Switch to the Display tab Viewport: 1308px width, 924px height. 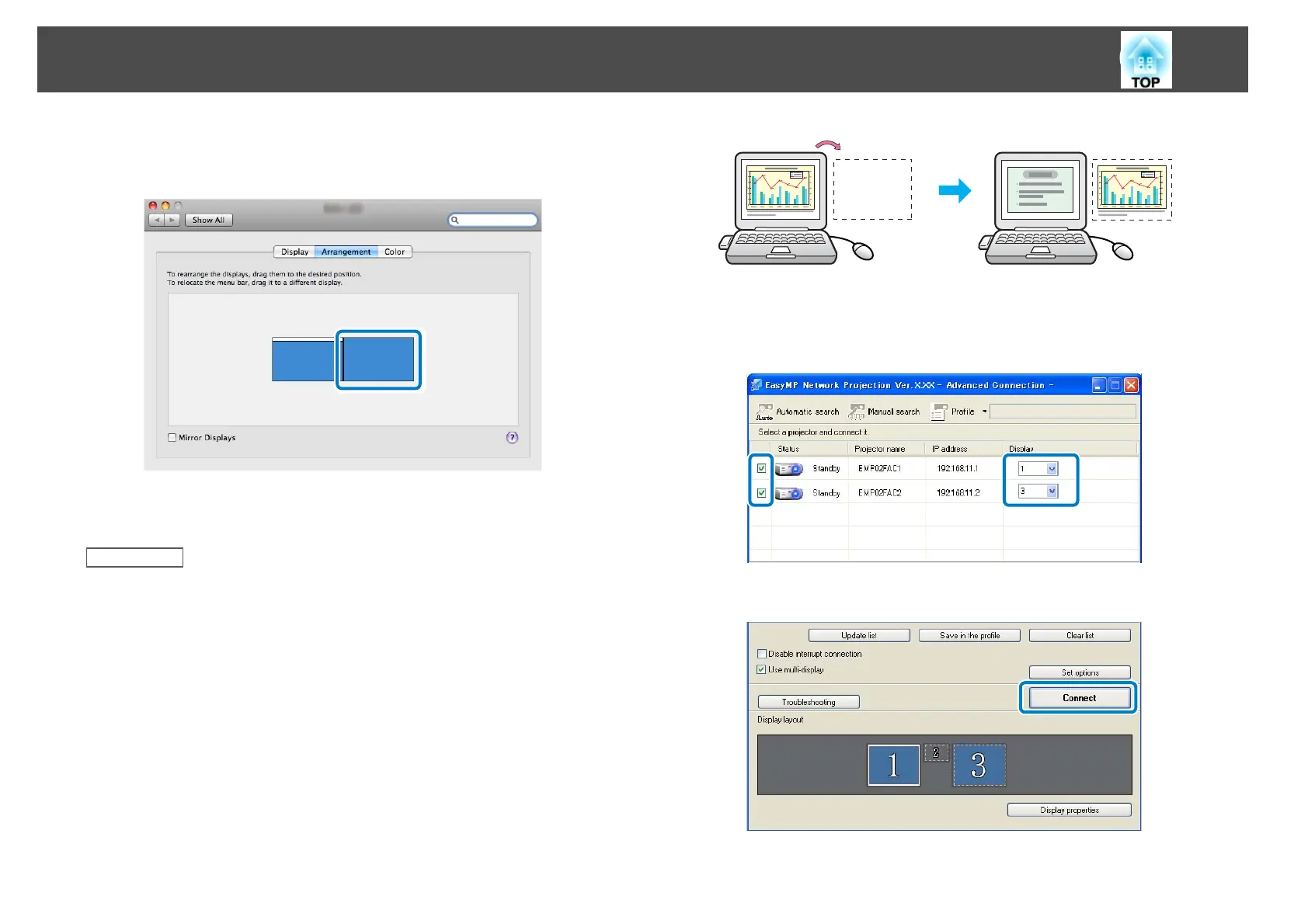coord(294,252)
